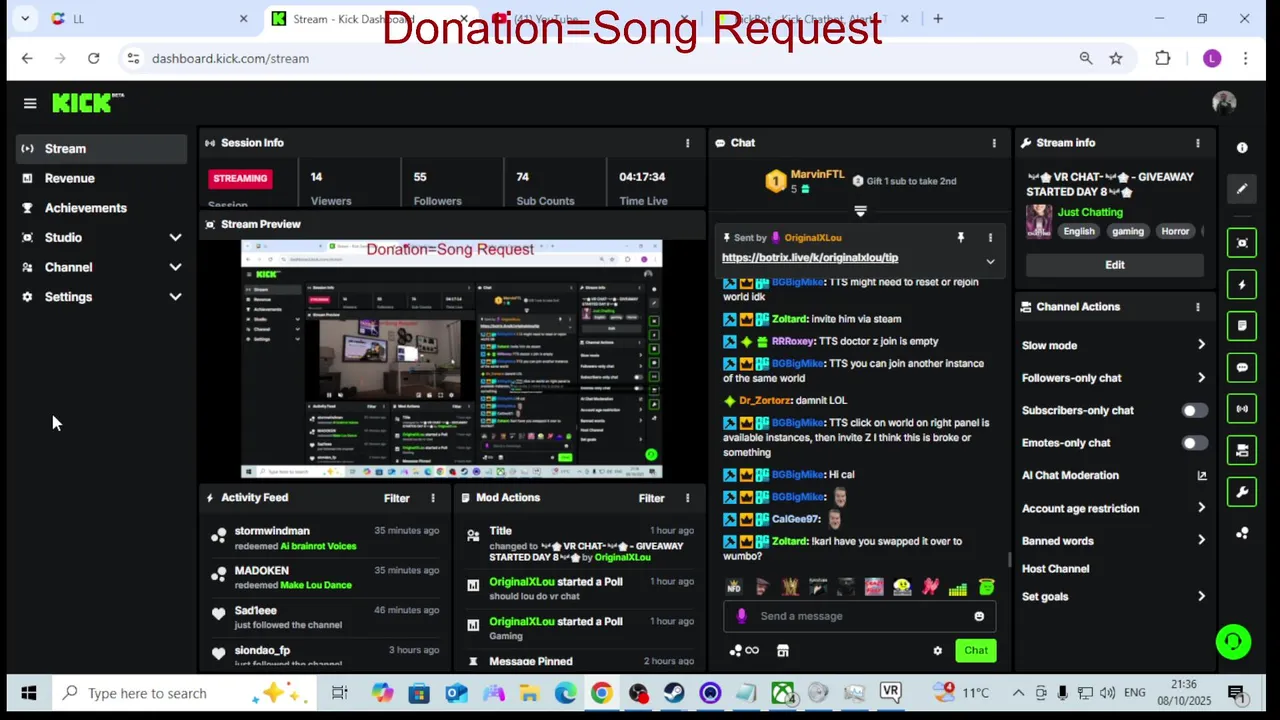Viewport: 1280px width, 720px height.
Task: Open Stream info panel options menu
Action: 1198,143
